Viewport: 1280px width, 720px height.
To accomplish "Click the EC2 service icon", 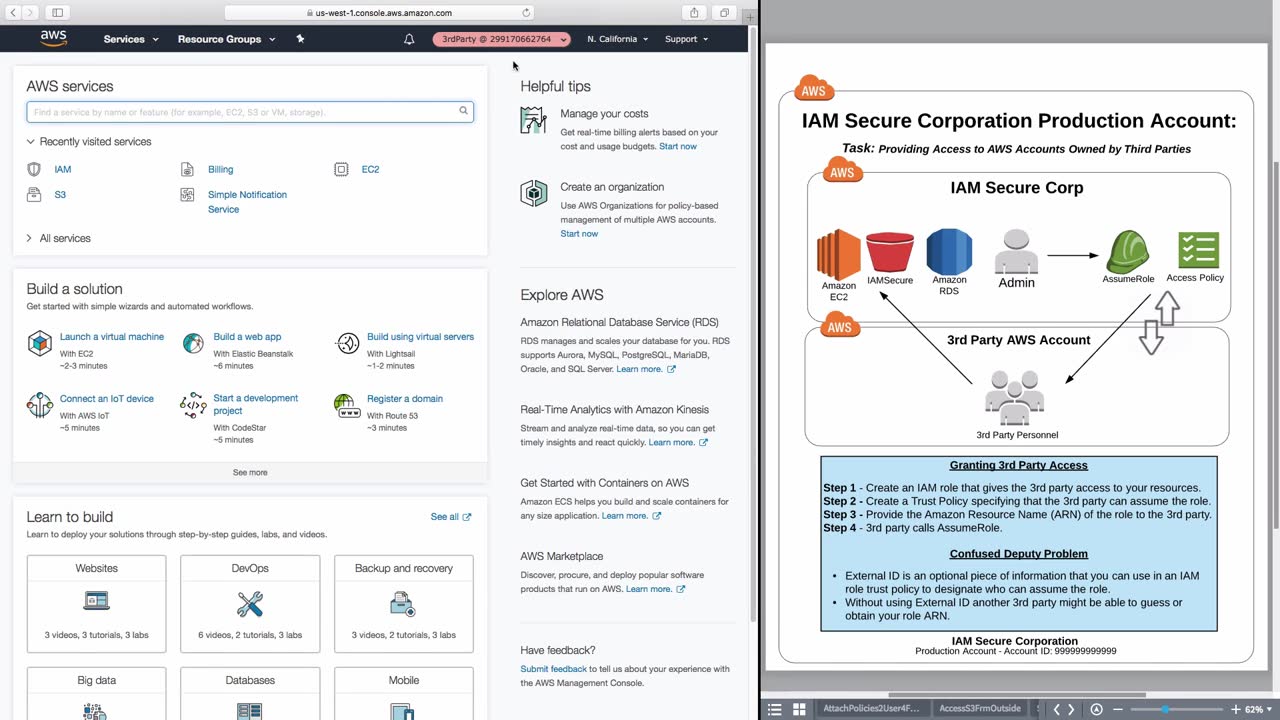I will 341,170.
